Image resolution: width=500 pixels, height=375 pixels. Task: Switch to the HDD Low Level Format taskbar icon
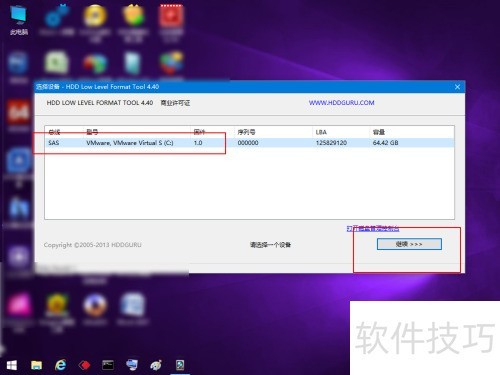[180, 365]
